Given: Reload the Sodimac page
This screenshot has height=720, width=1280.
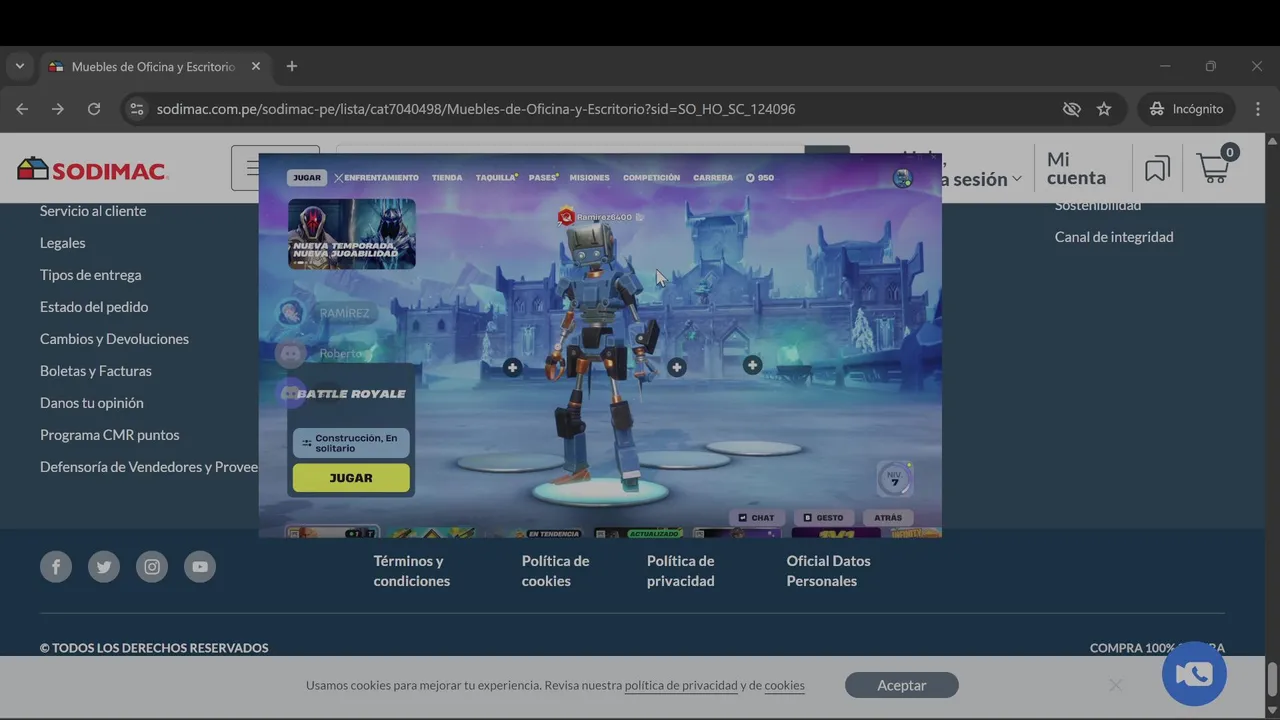Looking at the screenshot, I should (94, 109).
